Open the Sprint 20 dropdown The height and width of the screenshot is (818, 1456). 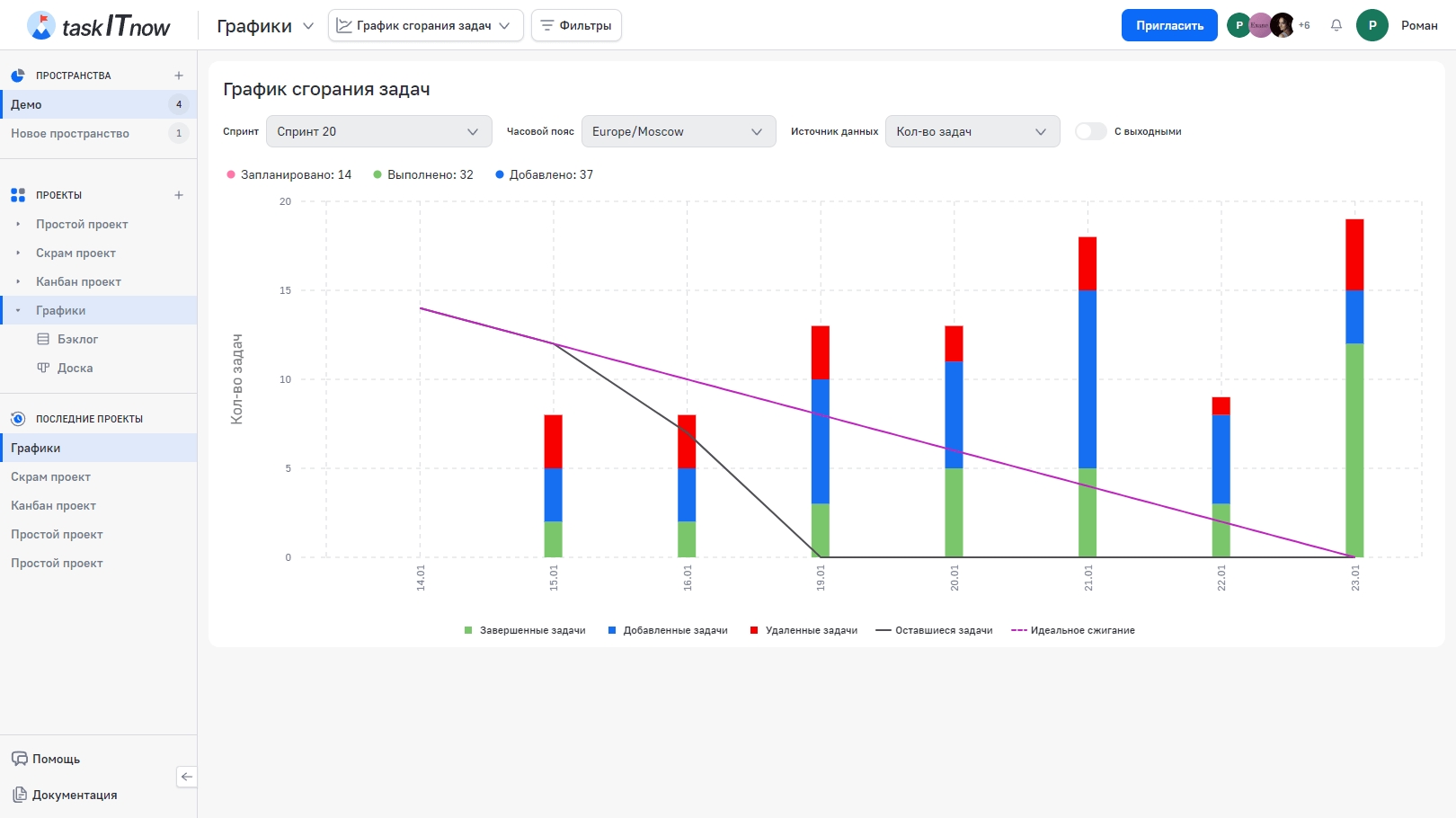coord(378,131)
